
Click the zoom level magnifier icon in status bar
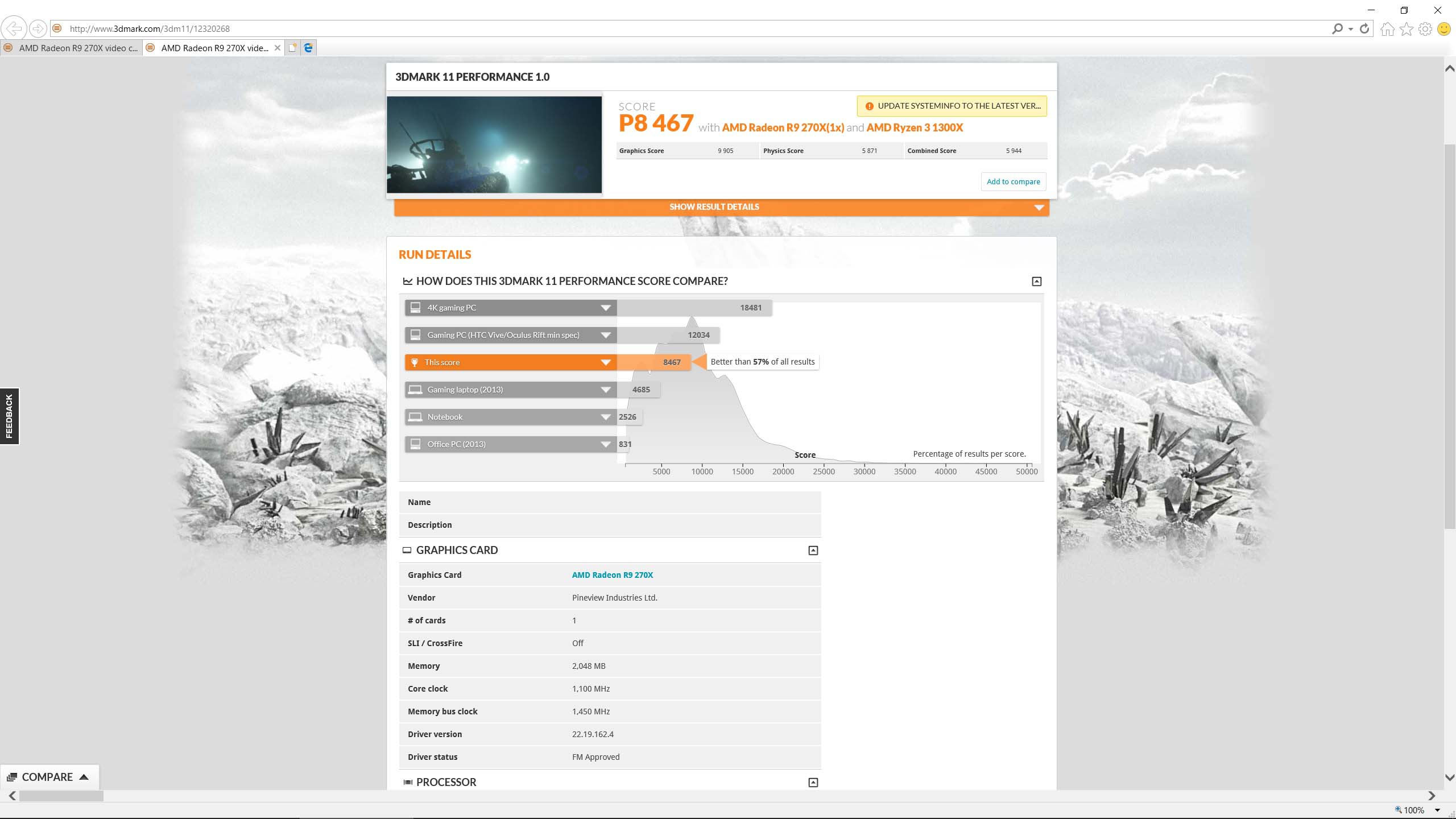(x=1398, y=809)
